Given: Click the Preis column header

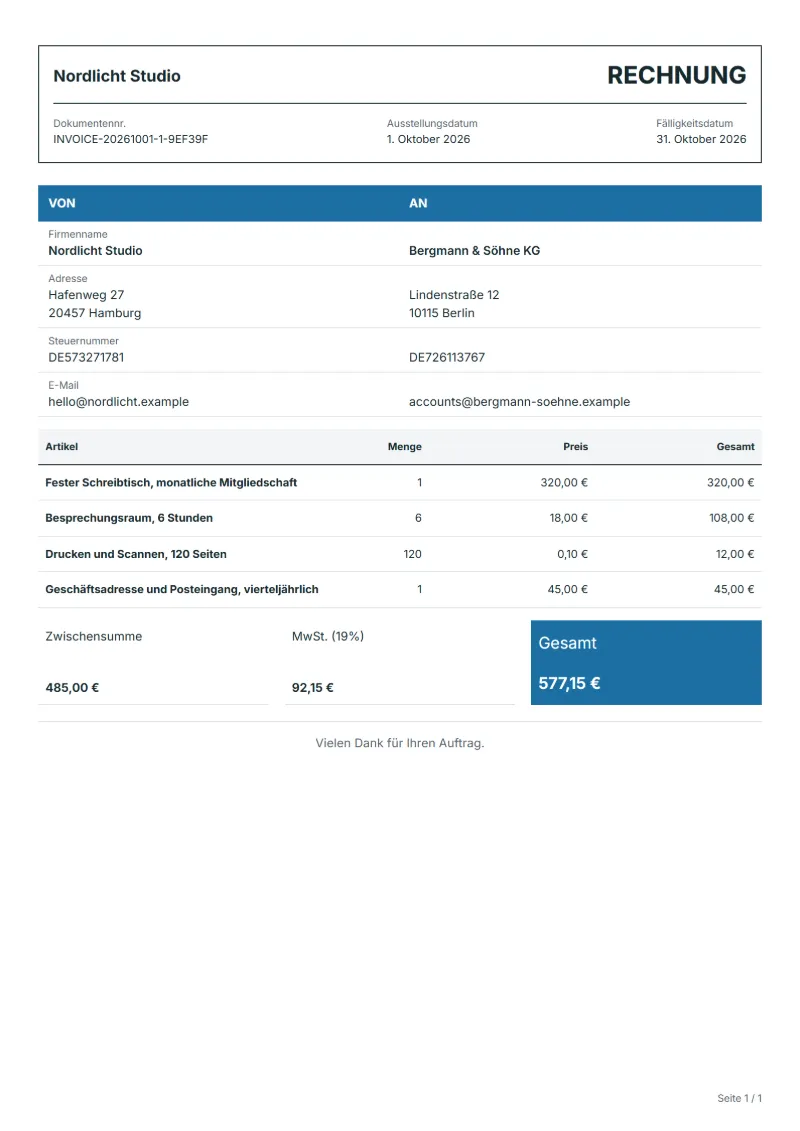Looking at the screenshot, I should pos(576,446).
